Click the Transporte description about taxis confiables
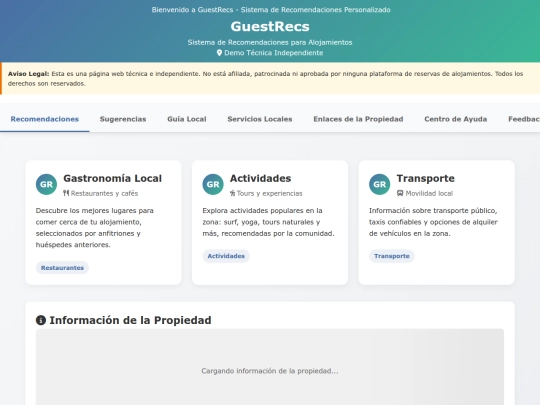540x405 pixels. click(433, 222)
